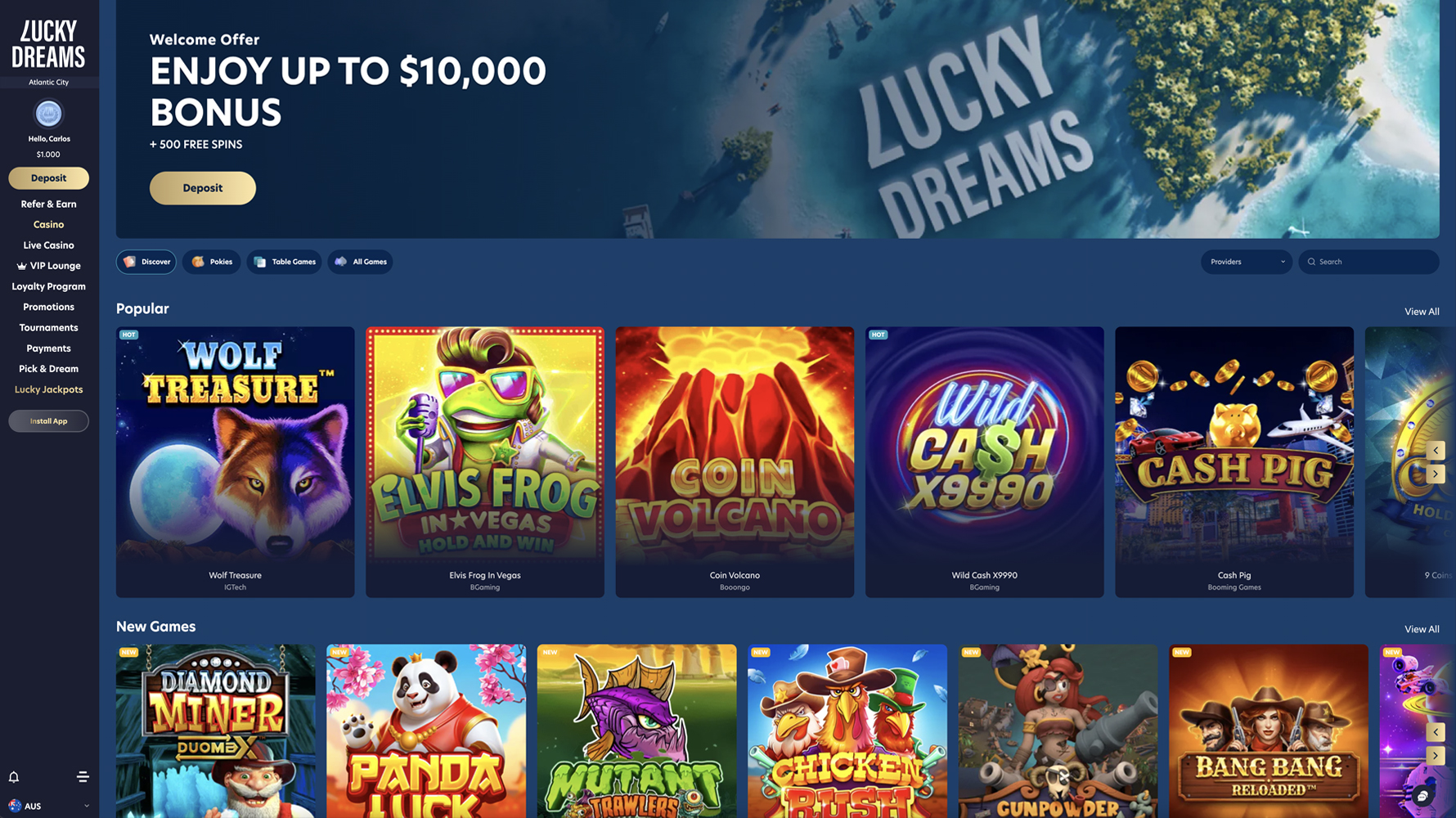Switch to the Table Games tab
1456x818 pixels.
(284, 262)
